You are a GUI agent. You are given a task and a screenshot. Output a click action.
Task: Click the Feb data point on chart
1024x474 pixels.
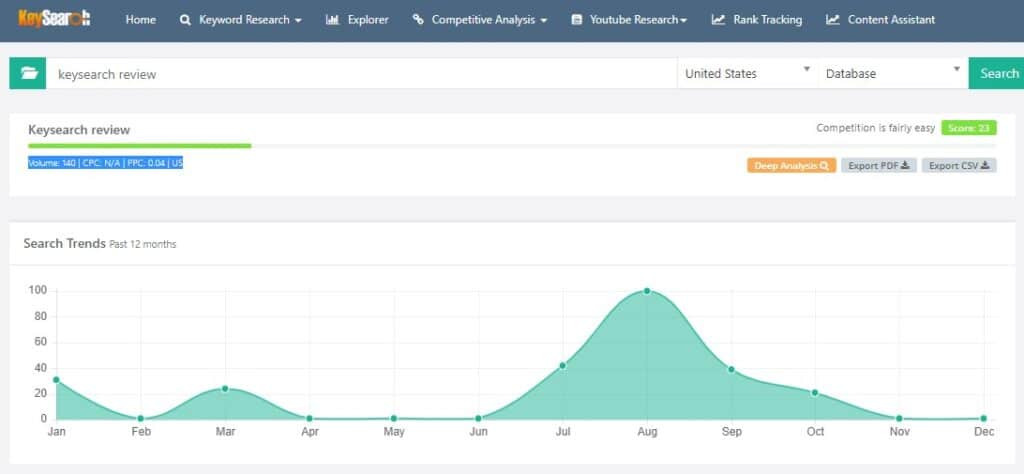(140, 419)
